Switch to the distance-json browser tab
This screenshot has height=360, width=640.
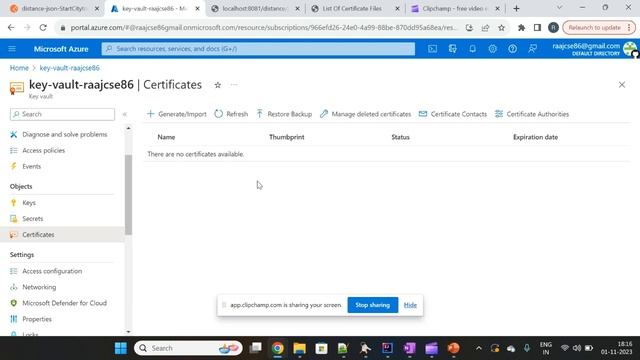[x=54, y=9]
